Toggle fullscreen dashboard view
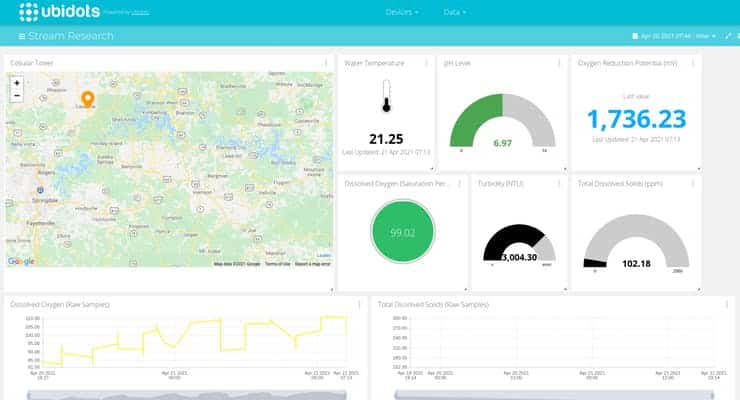This screenshot has width=740, height=400. coord(728,36)
